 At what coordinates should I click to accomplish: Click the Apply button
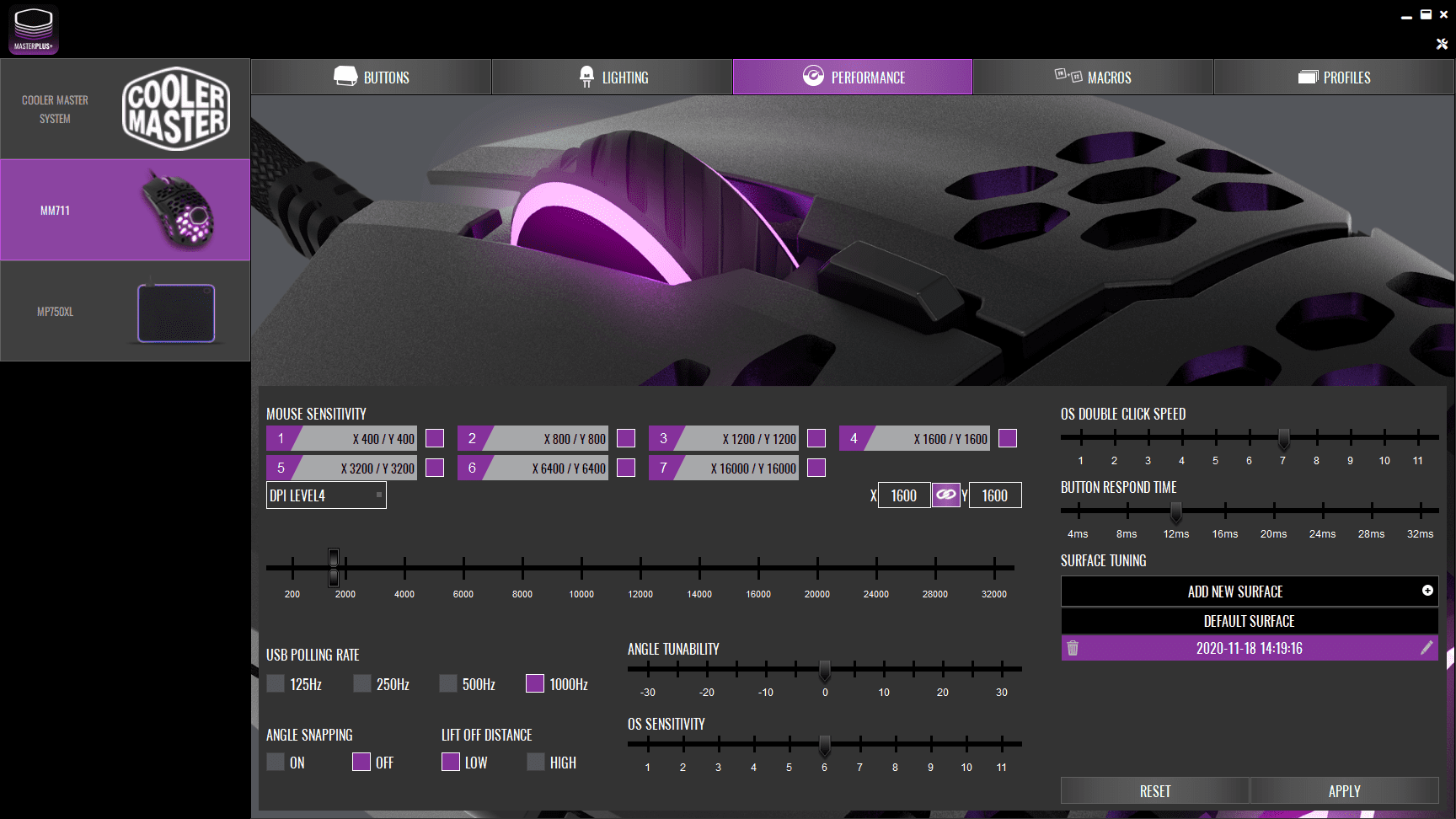(x=1345, y=790)
